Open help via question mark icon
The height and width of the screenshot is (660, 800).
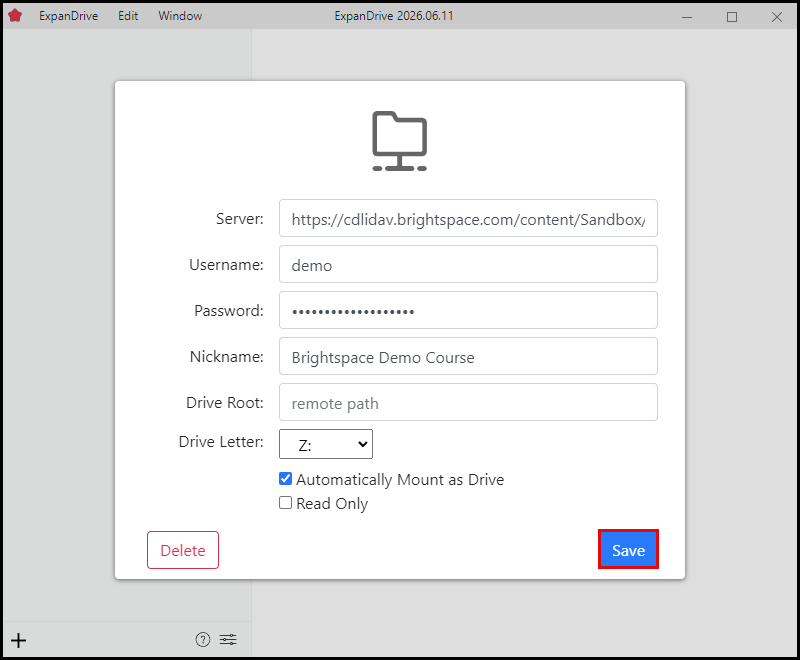coord(203,639)
